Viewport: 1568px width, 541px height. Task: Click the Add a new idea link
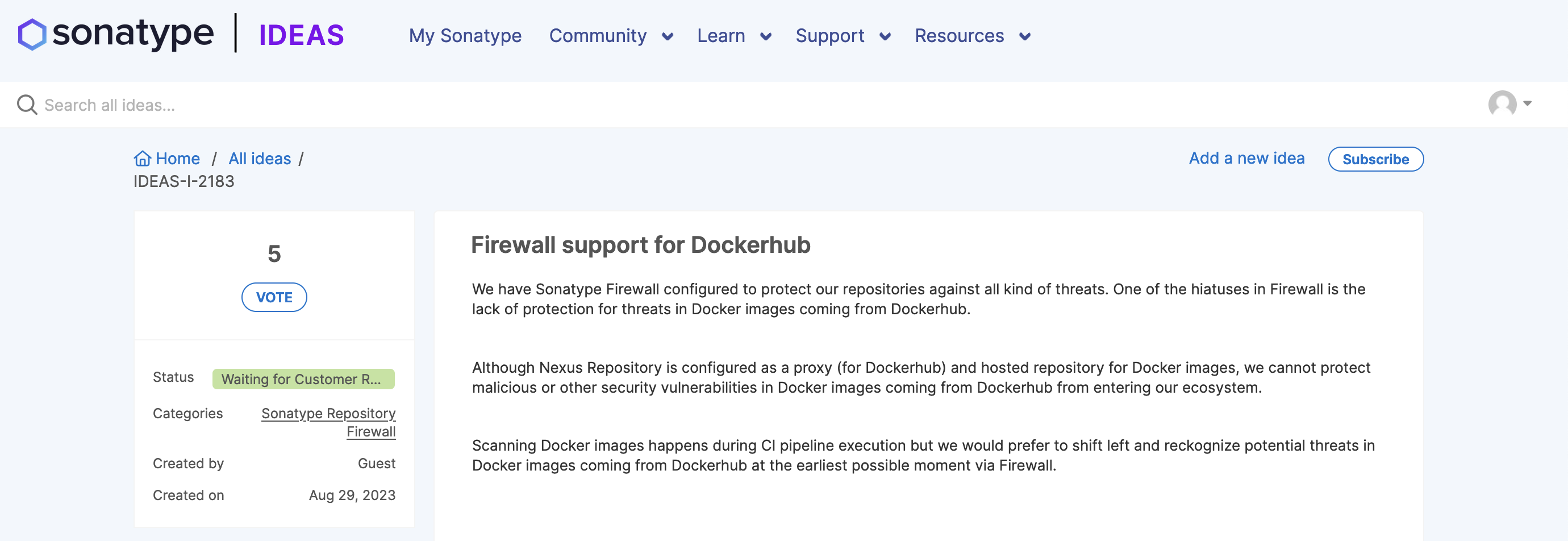(x=1246, y=158)
